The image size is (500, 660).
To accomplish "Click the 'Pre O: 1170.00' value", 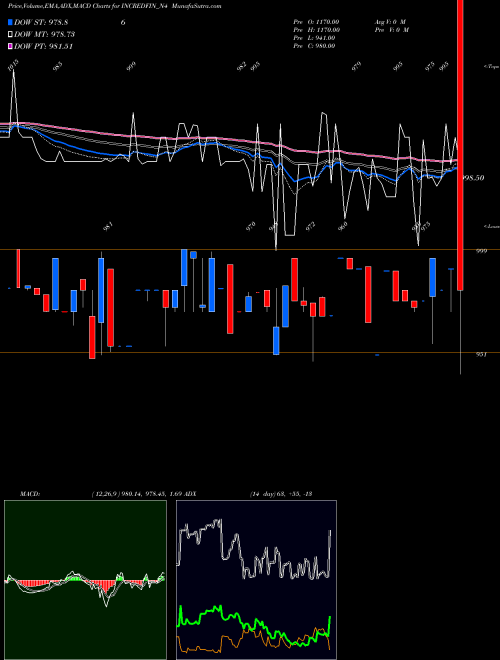I will (316, 21).
